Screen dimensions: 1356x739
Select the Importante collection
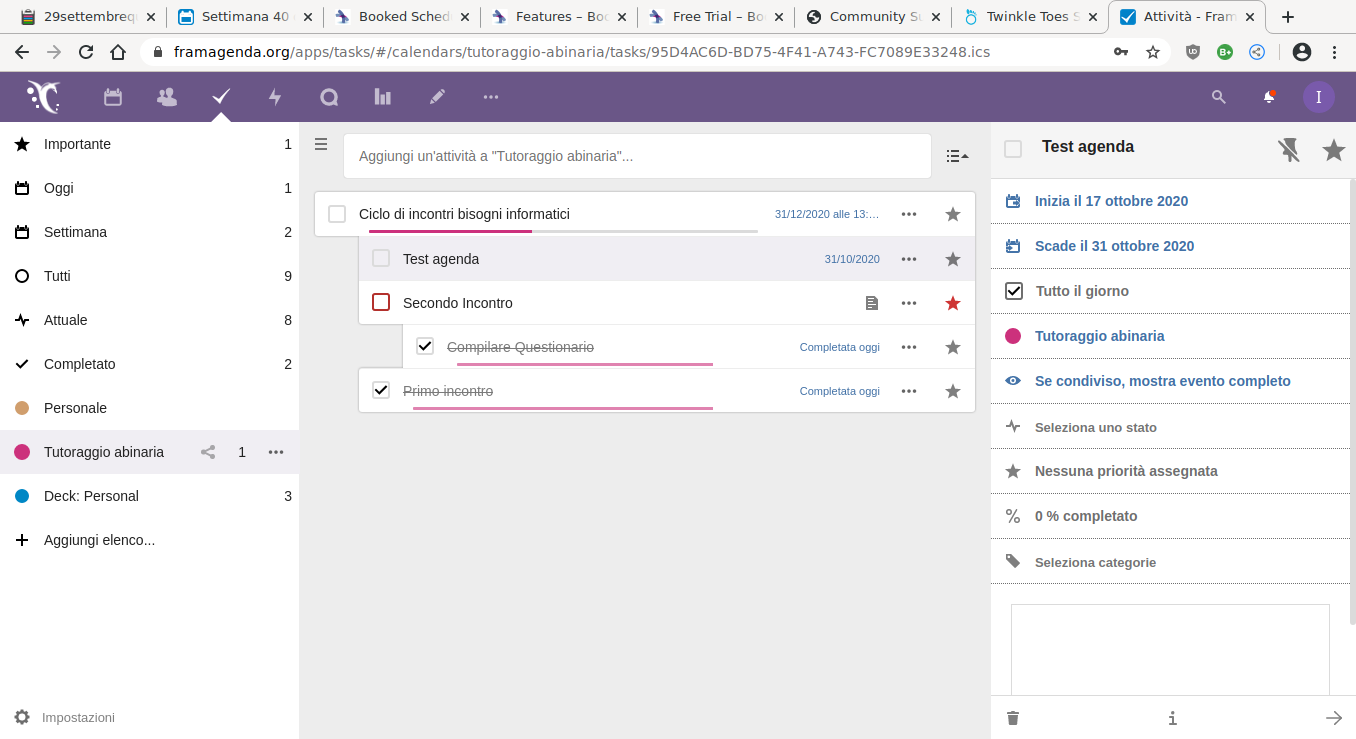150,144
